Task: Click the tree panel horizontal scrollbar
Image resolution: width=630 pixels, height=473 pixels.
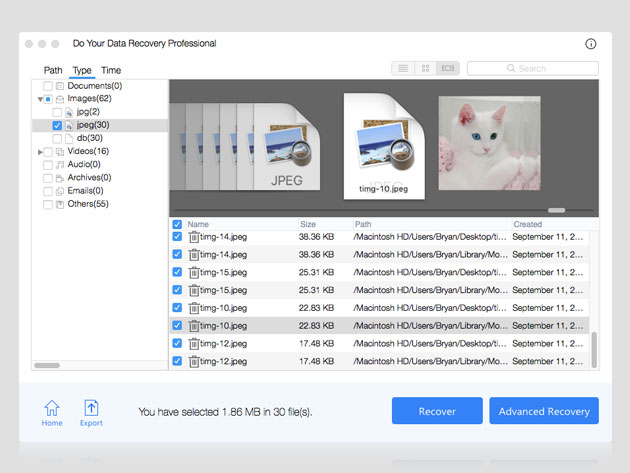Action: click(x=47, y=365)
